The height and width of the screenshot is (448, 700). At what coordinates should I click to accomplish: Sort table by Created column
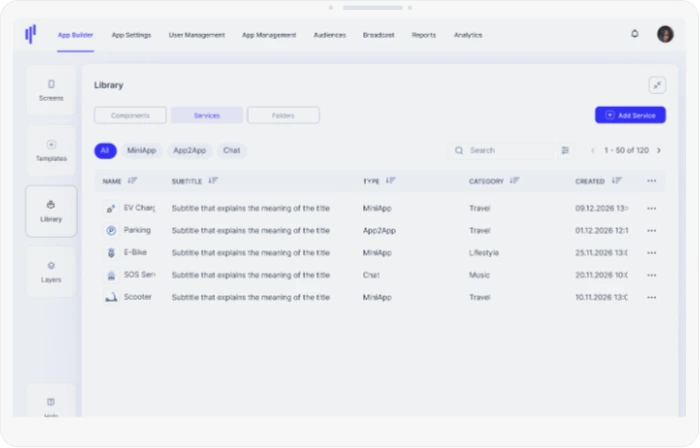[x=617, y=181]
